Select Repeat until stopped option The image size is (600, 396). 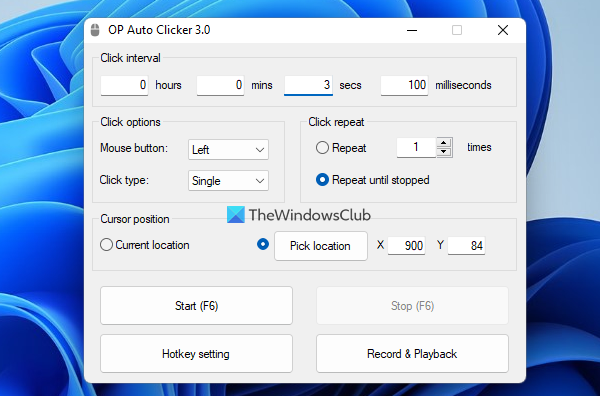(x=322, y=180)
